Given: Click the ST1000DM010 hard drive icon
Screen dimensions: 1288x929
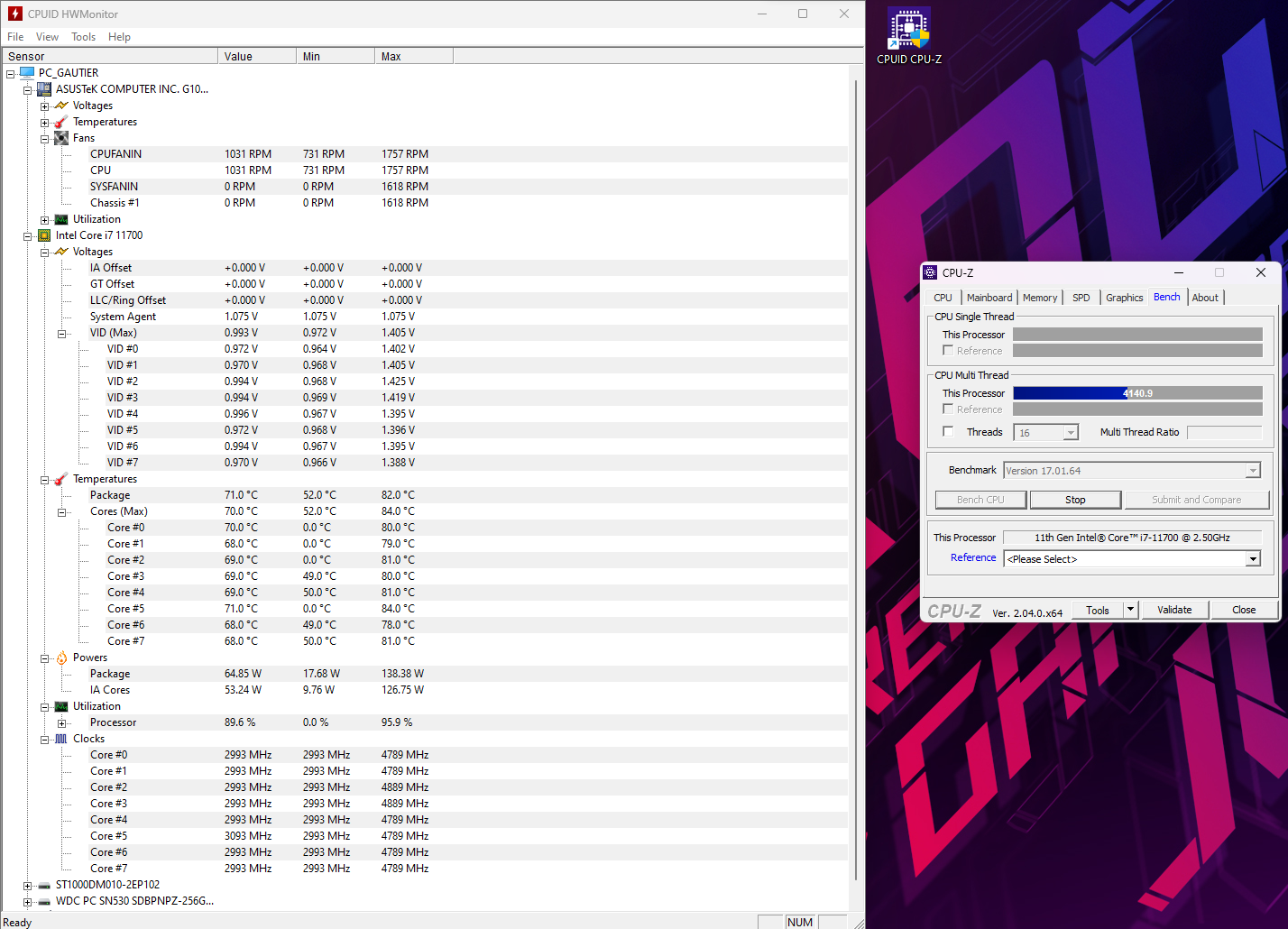Looking at the screenshot, I should [44, 885].
